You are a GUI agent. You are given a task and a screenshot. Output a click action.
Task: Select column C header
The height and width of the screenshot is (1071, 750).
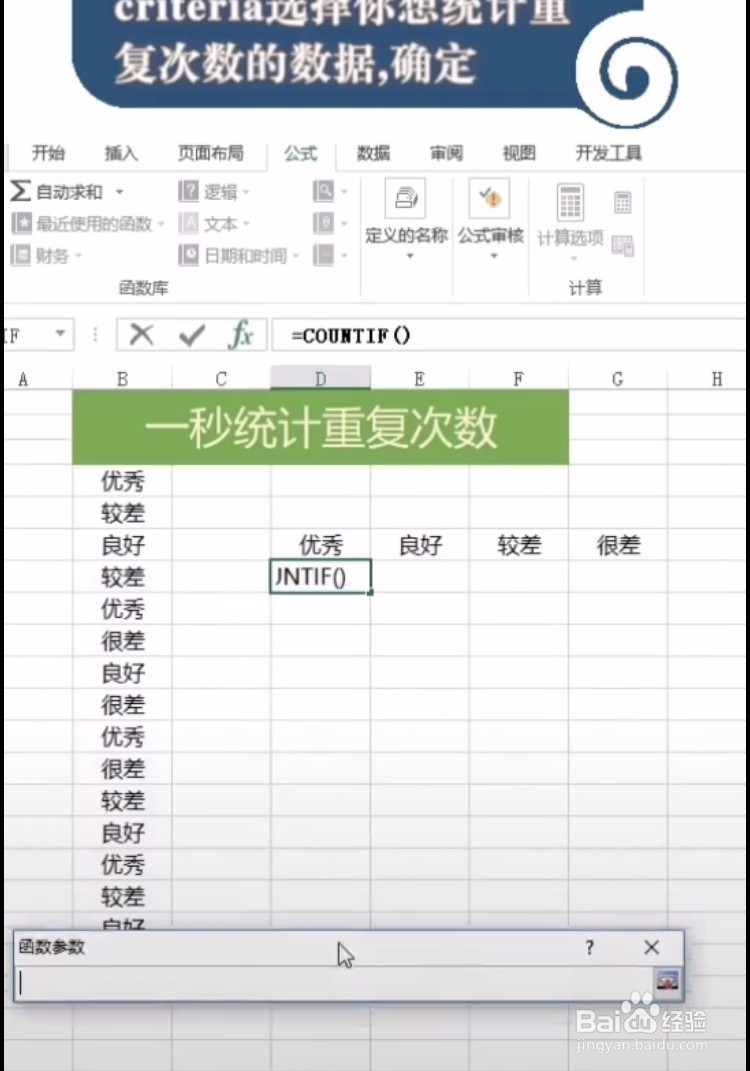(221, 378)
